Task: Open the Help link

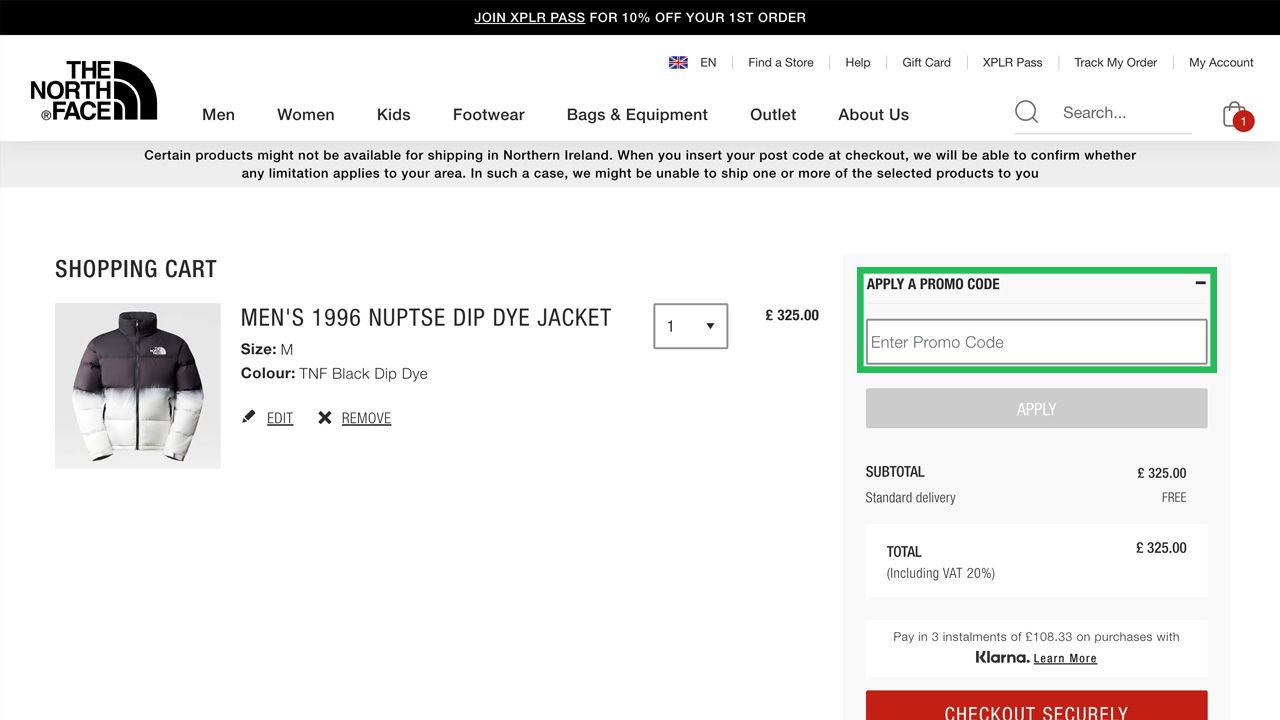Action: pyautogui.click(x=858, y=62)
